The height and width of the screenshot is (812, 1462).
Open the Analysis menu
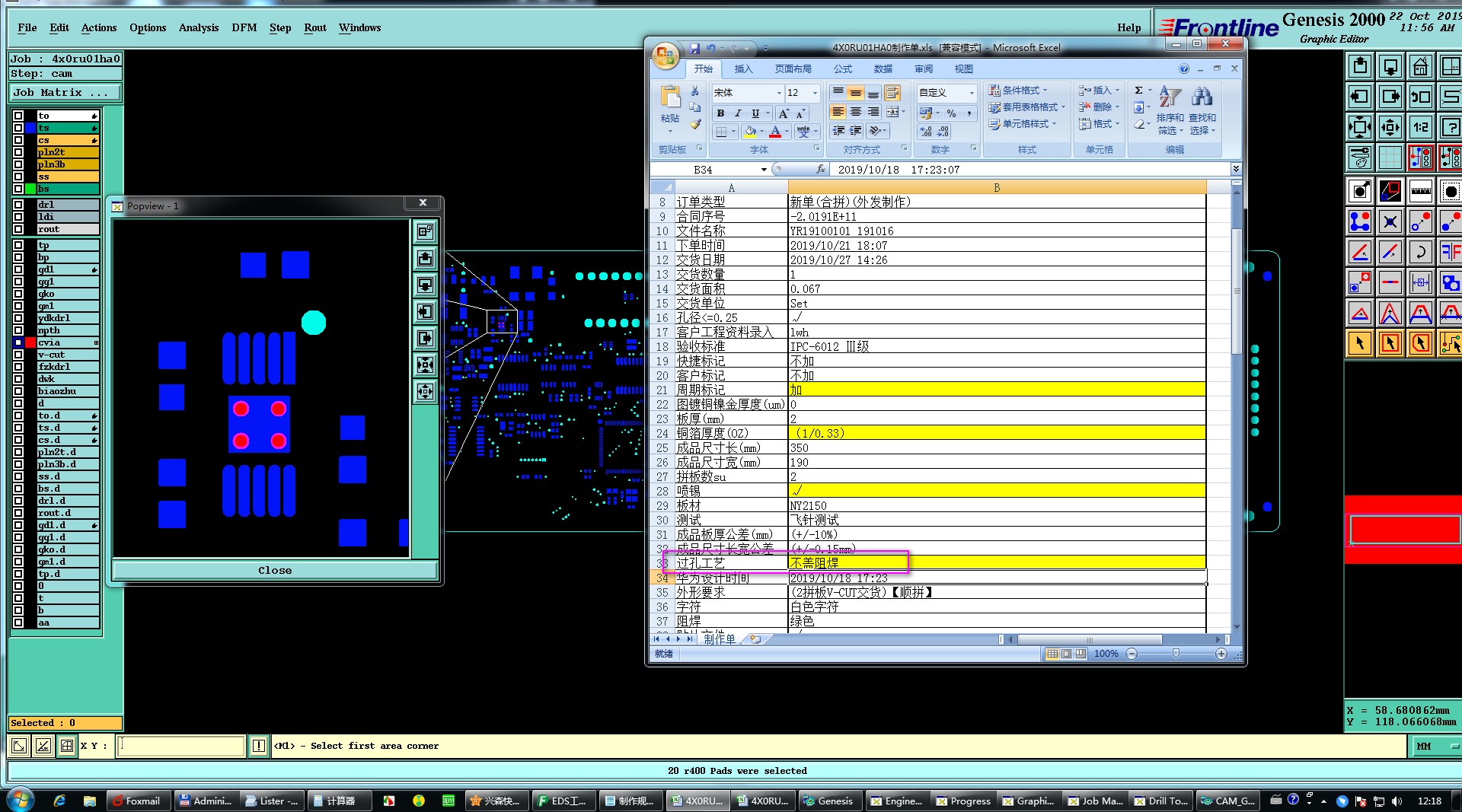pyautogui.click(x=198, y=27)
